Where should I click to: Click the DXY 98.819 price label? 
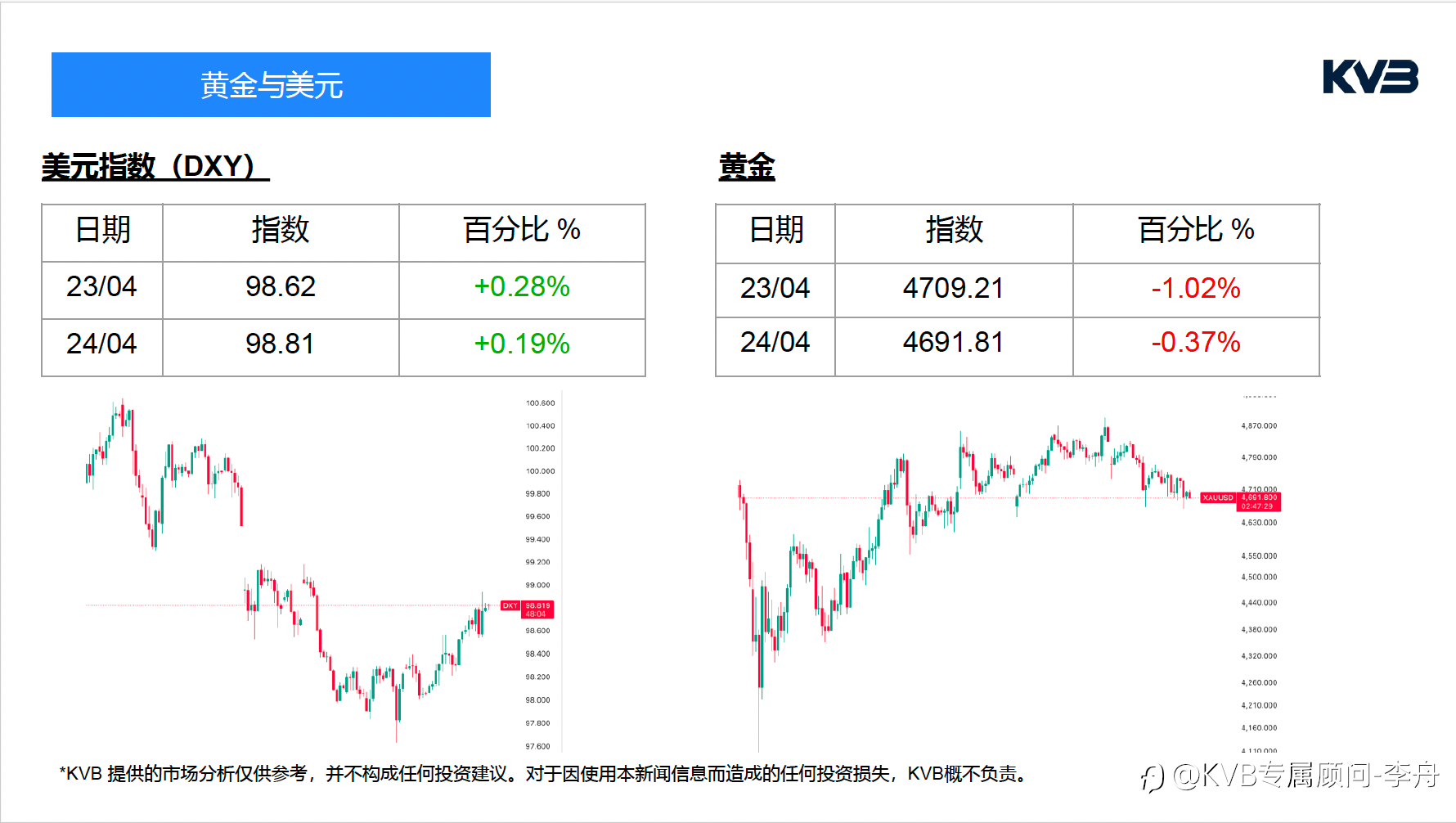[537, 609]
